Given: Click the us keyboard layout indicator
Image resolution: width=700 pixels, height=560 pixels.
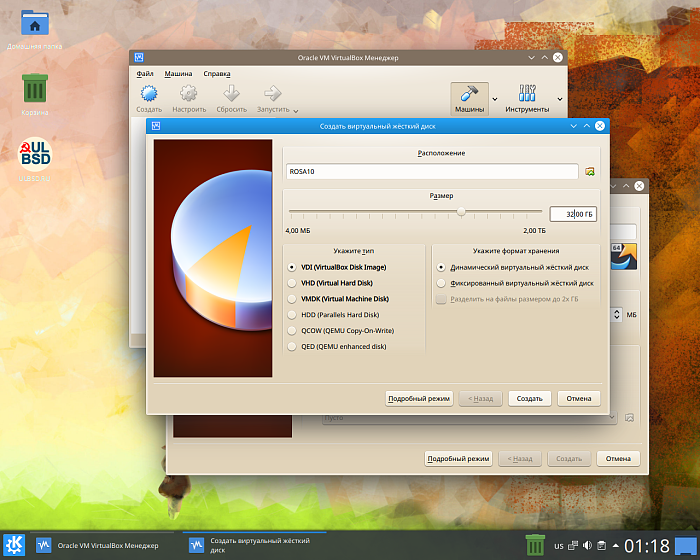Looking at the screenshot, I should click(559, 546).
